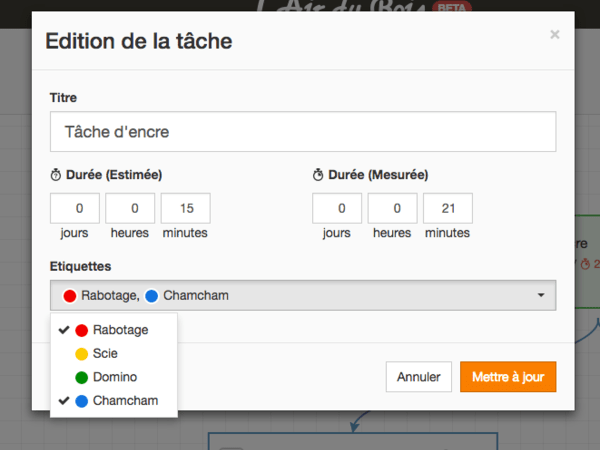Collapse the Etiquettes dropdown via caret arrow

pos(541,296)
